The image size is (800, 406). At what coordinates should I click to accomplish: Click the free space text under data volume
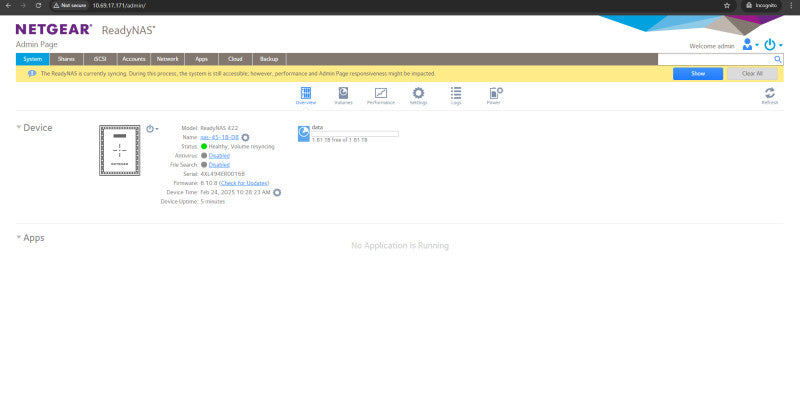point(339,140)
